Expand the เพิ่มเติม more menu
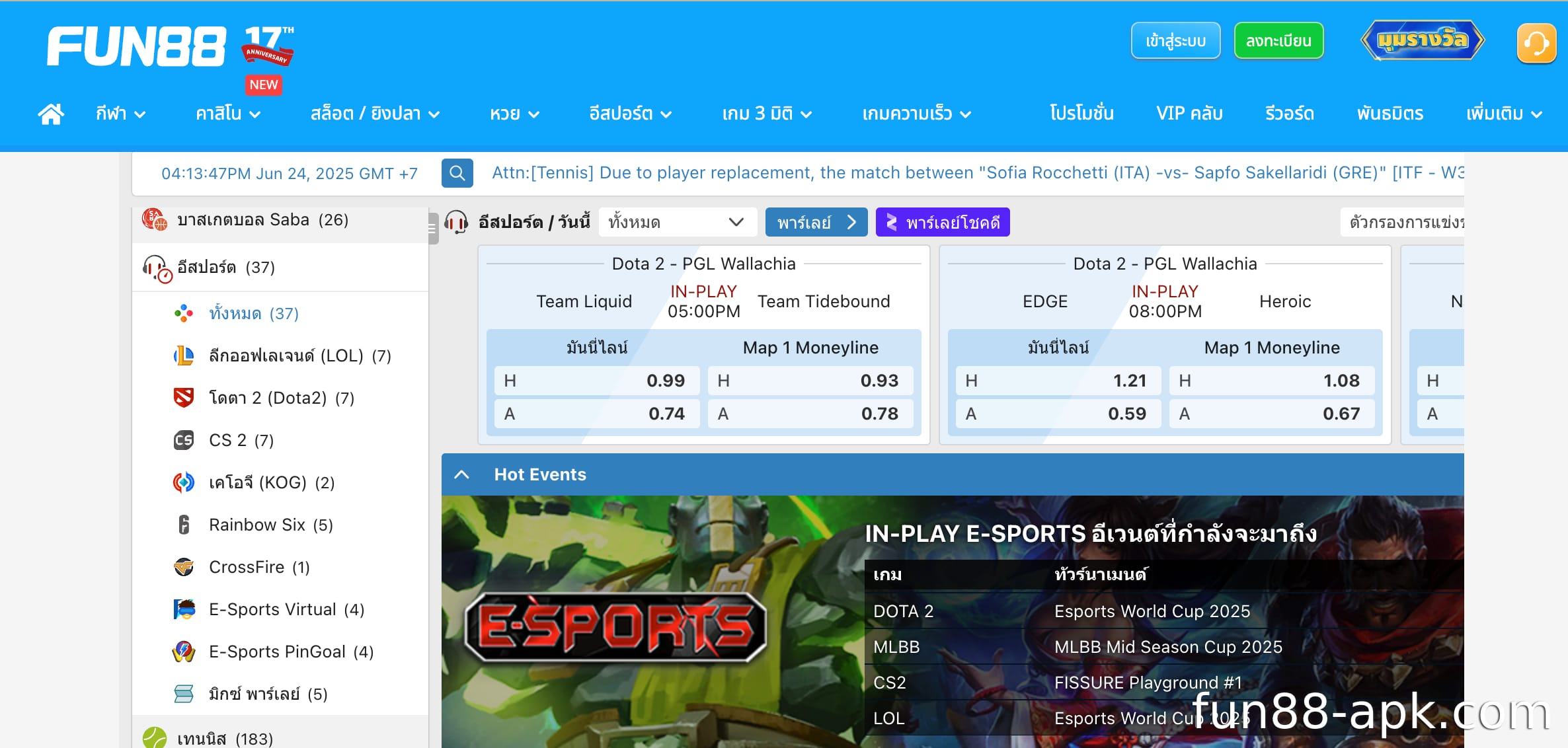The width and height of the screenshot is (1568, 748). pos(1504,114)
